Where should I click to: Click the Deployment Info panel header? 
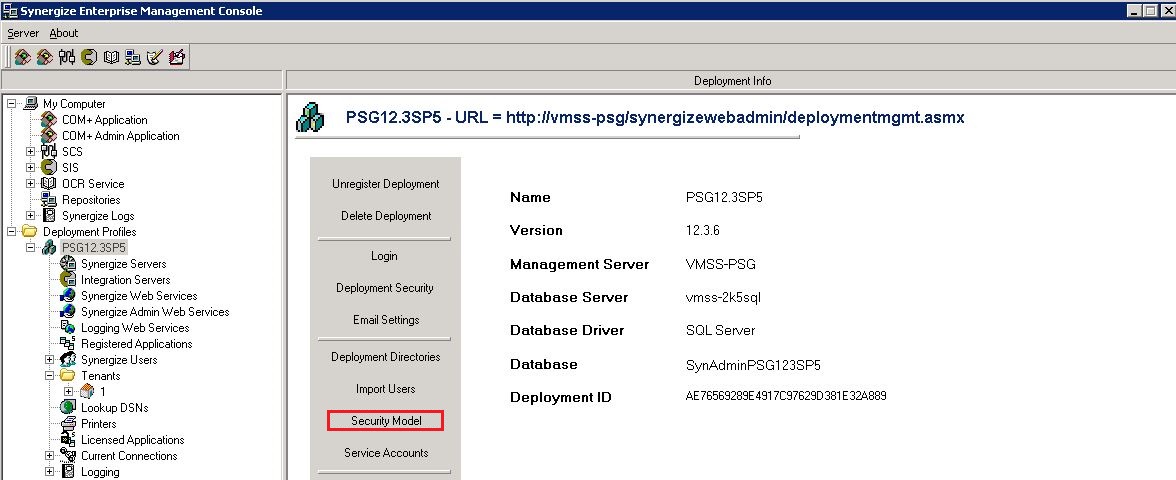(x=732, y=80)
